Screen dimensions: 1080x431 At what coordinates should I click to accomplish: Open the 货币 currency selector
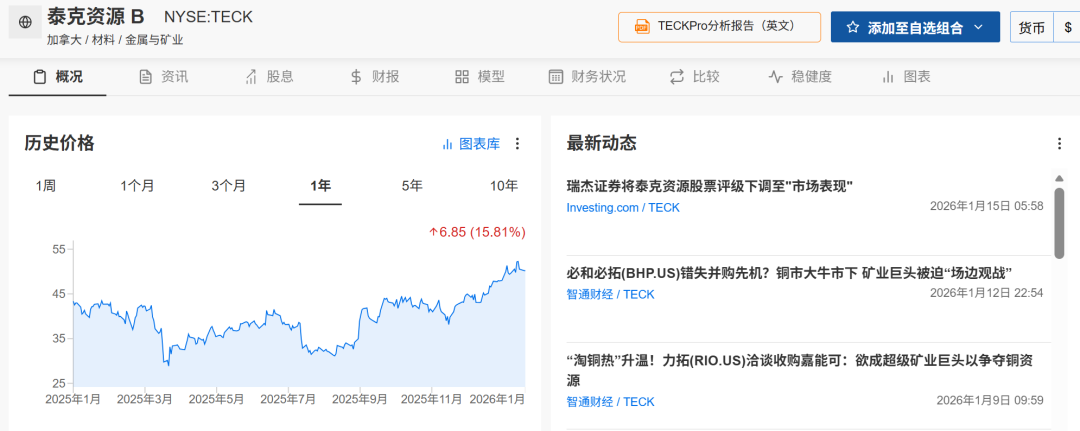pyautogui.click(x=1031, y=28)
